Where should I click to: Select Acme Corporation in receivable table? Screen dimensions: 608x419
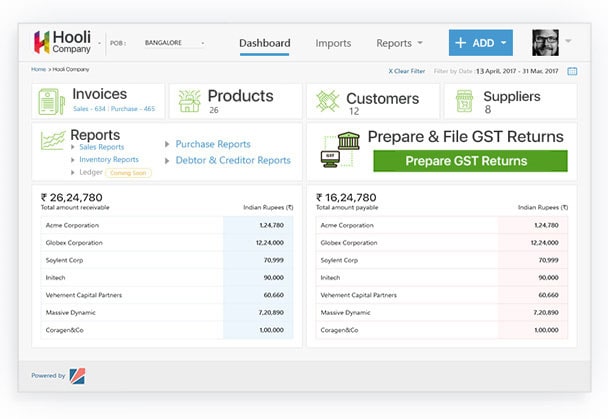pyautogui.click(x=167, y=225)
